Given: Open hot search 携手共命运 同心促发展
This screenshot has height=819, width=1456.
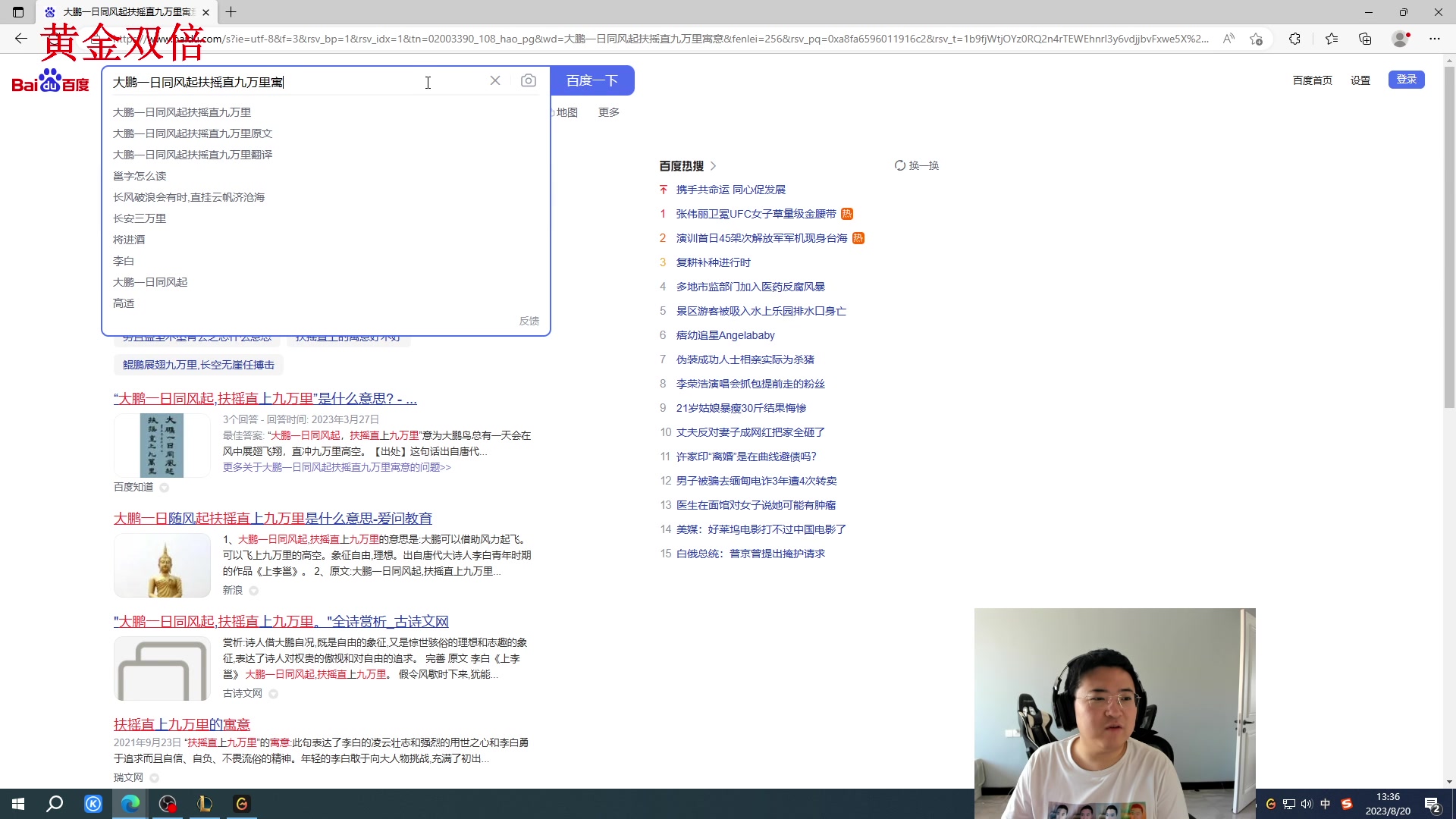Looking at the screenshot, I should (x=731, y=190).
